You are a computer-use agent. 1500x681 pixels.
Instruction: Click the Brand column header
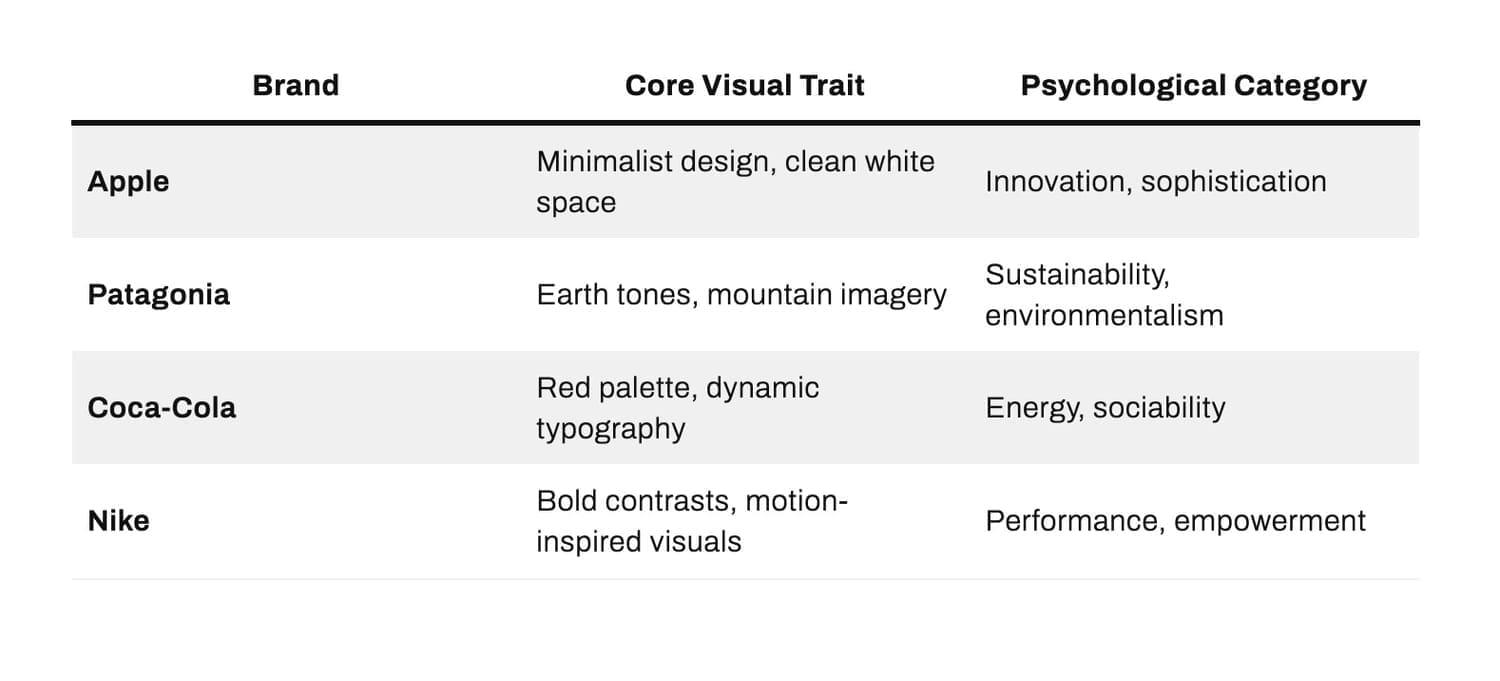[295, 86]
